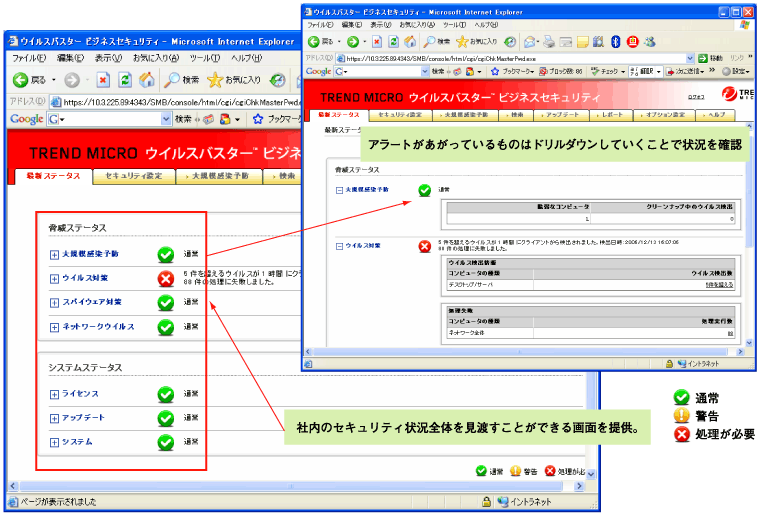
Task: Click green status icon beside ライセンス
Action: (166, 394)
